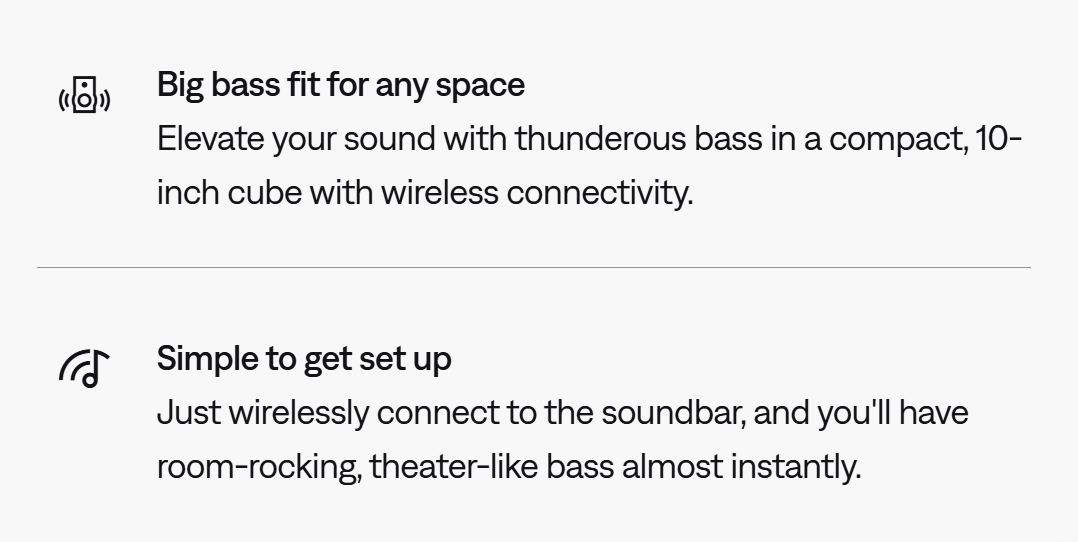
Task: Click the wireless music note icon
Action: click(84, 369)
